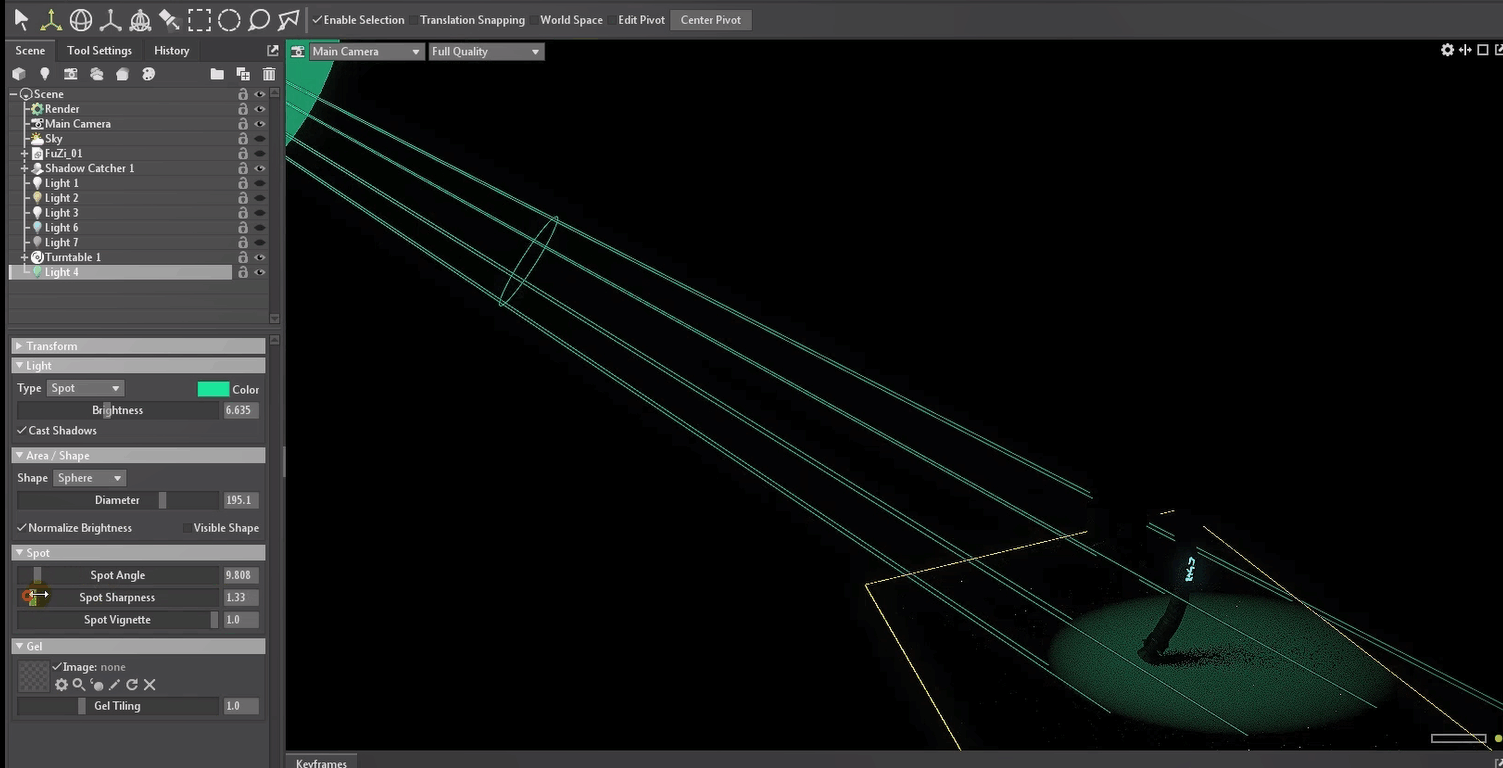Click the Gel Tiling value field

pyautogui.click(x=241, y=706)
